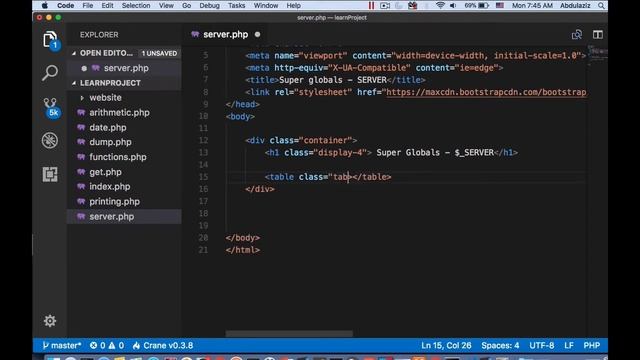This screenshot has height=360, width=640.
Task: Open the errors and warnings count
Action: pyautogui.click(x=107, y=345)
